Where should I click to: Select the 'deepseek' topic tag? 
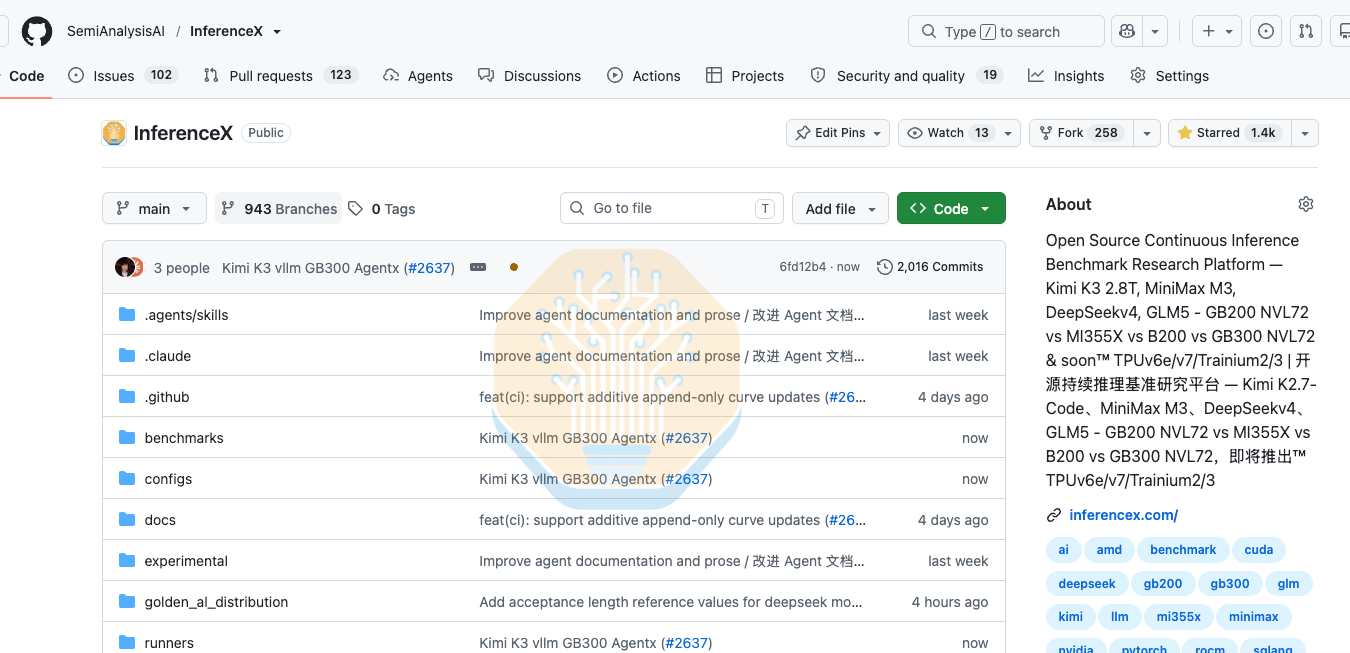1087,584
